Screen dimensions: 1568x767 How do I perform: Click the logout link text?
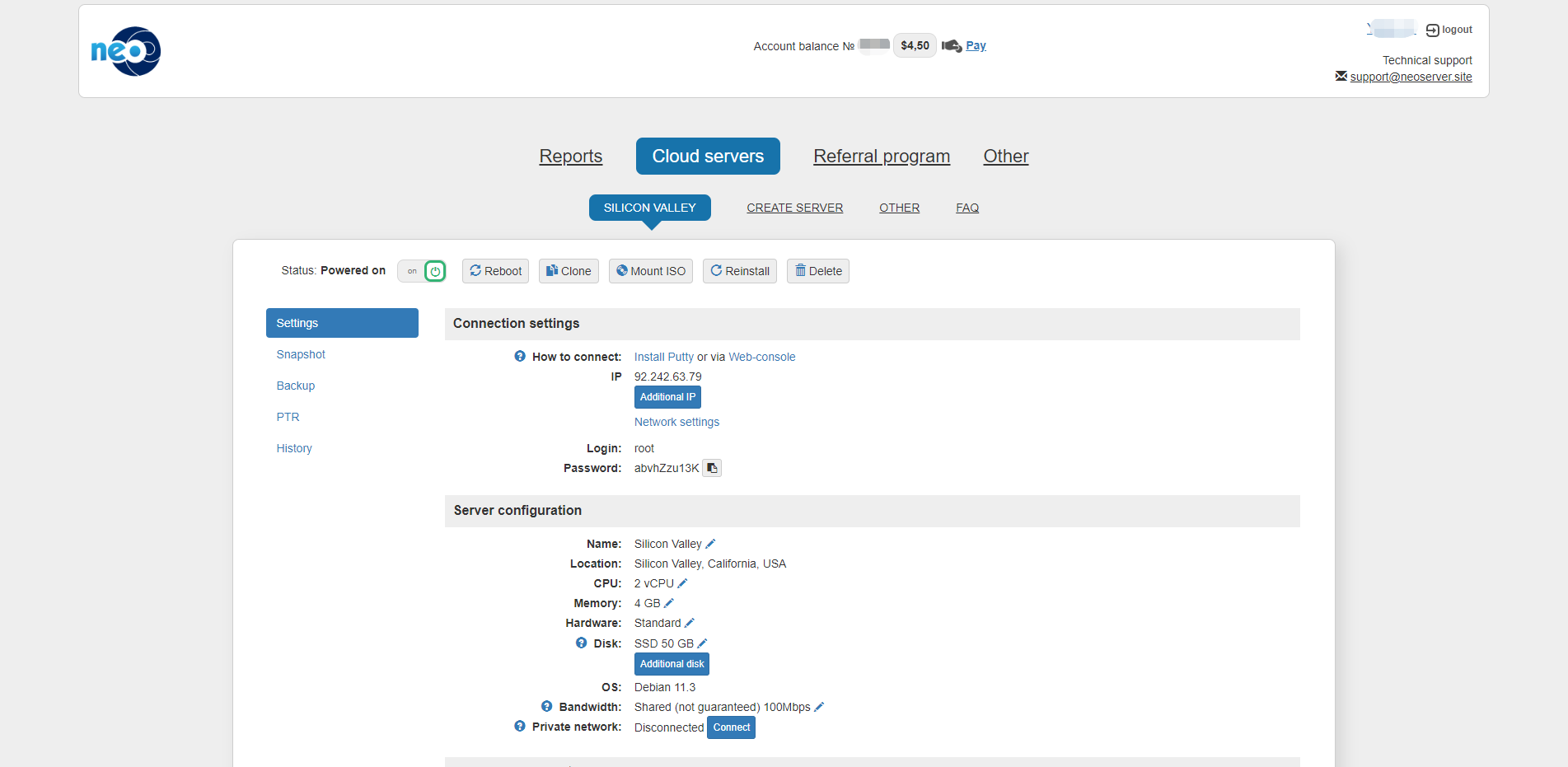click(x=1457, y=30)
